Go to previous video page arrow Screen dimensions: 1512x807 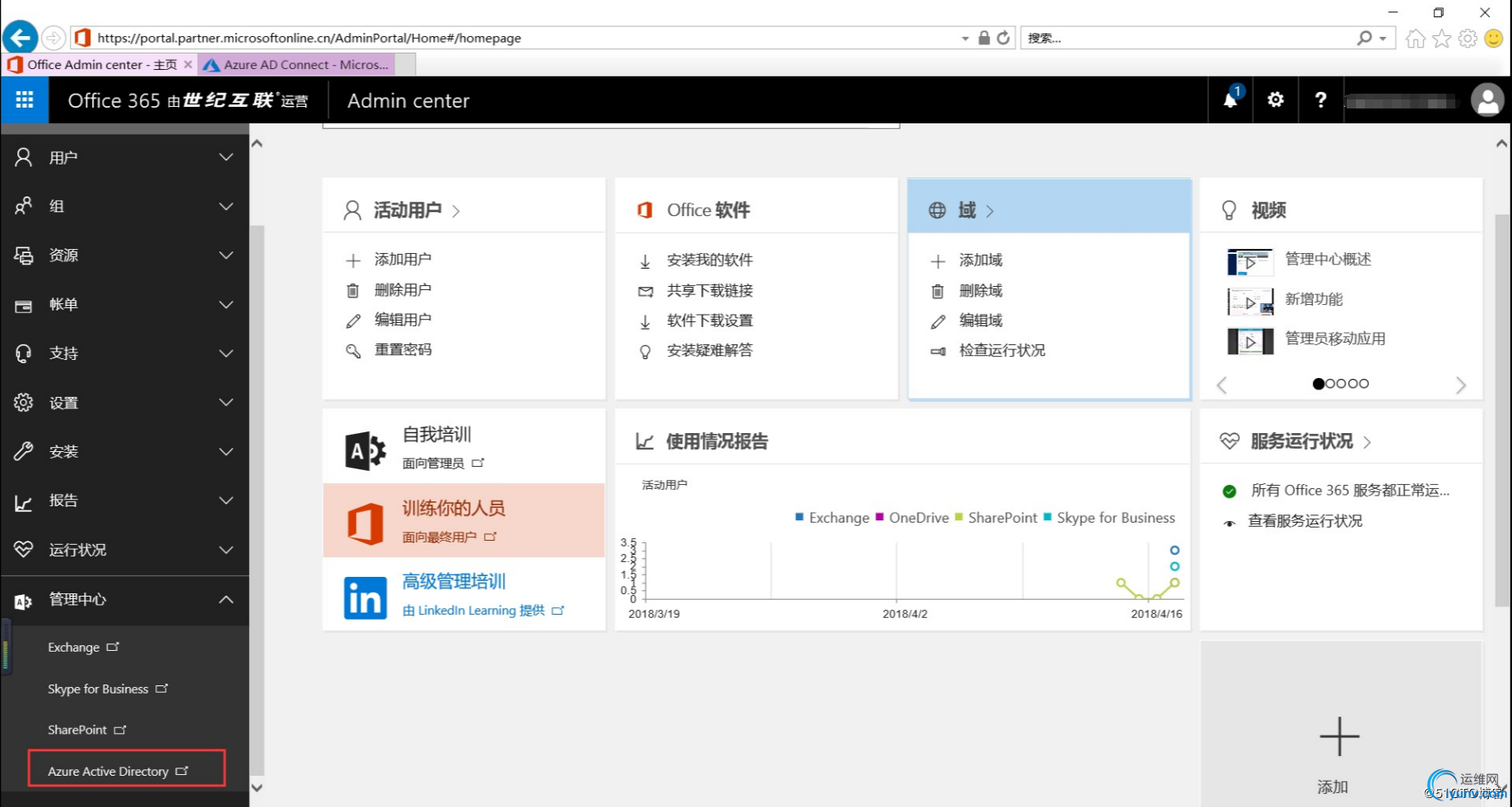1222,385
